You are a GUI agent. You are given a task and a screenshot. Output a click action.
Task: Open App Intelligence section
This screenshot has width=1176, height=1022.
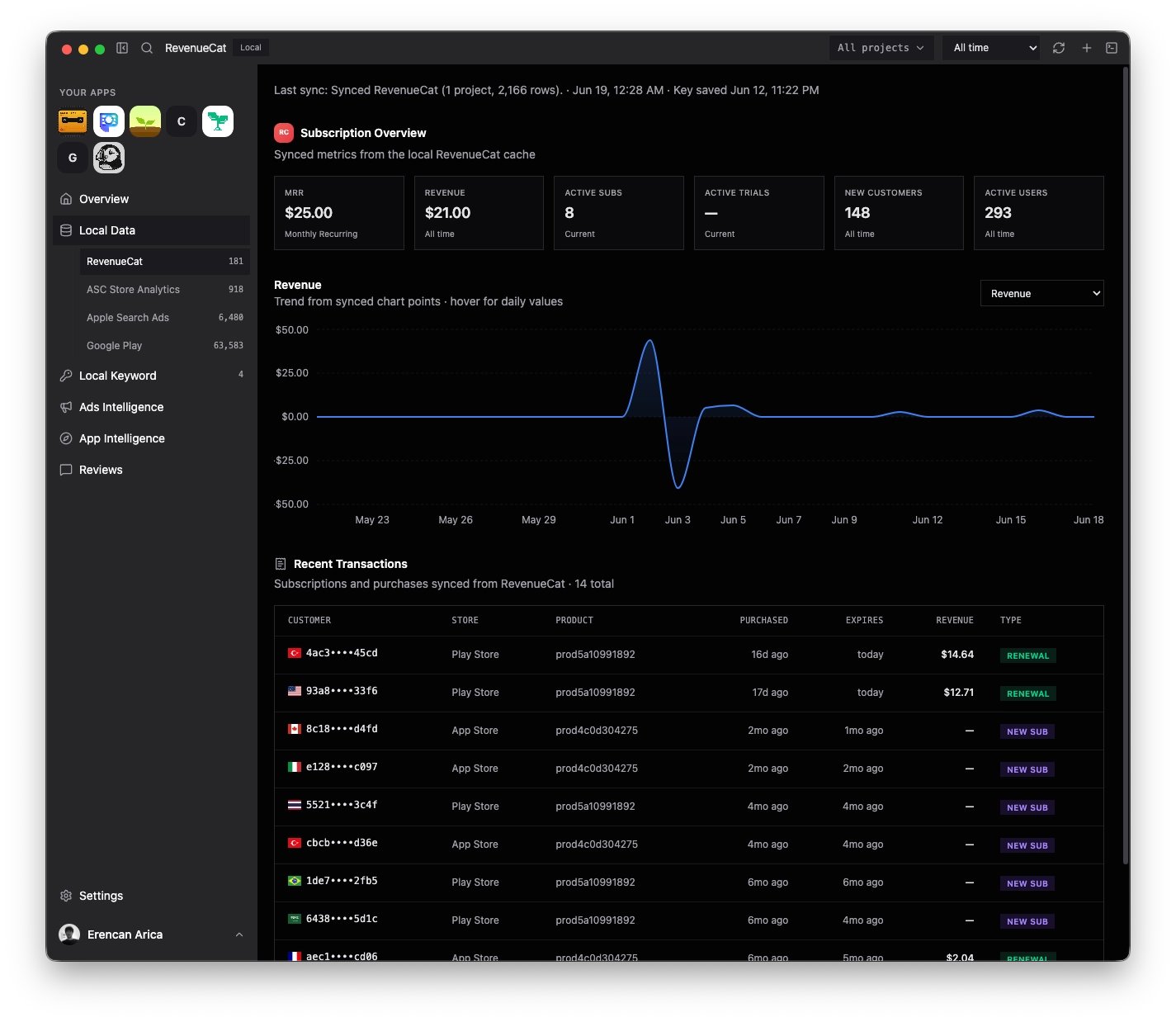click(x=152, y=438)
